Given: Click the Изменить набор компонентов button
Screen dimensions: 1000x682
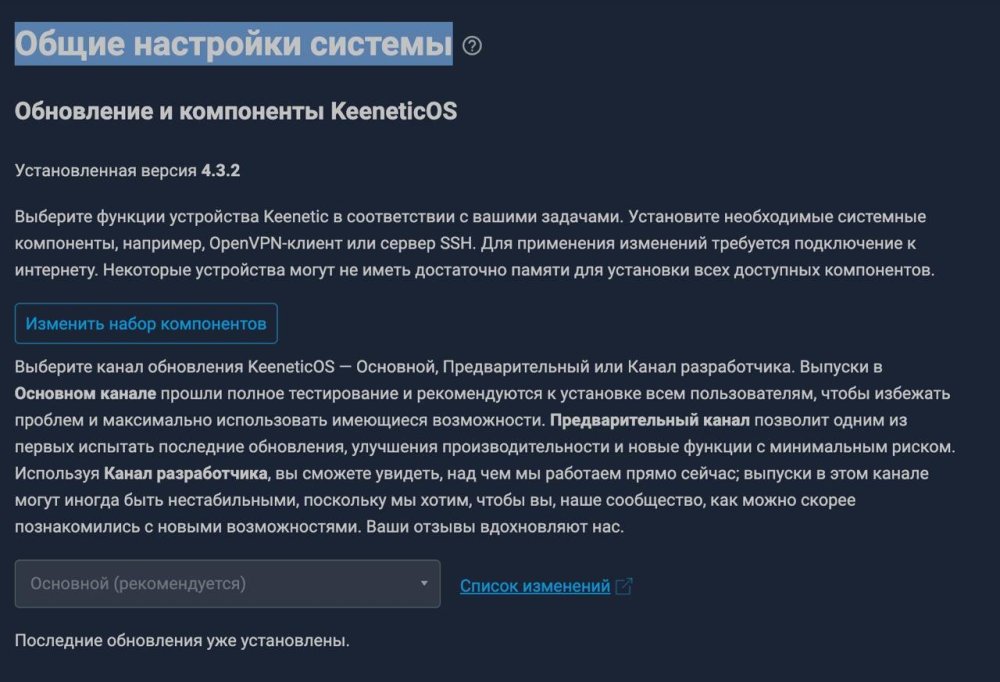Looking at the screenshot, I should tap(146, 323).
